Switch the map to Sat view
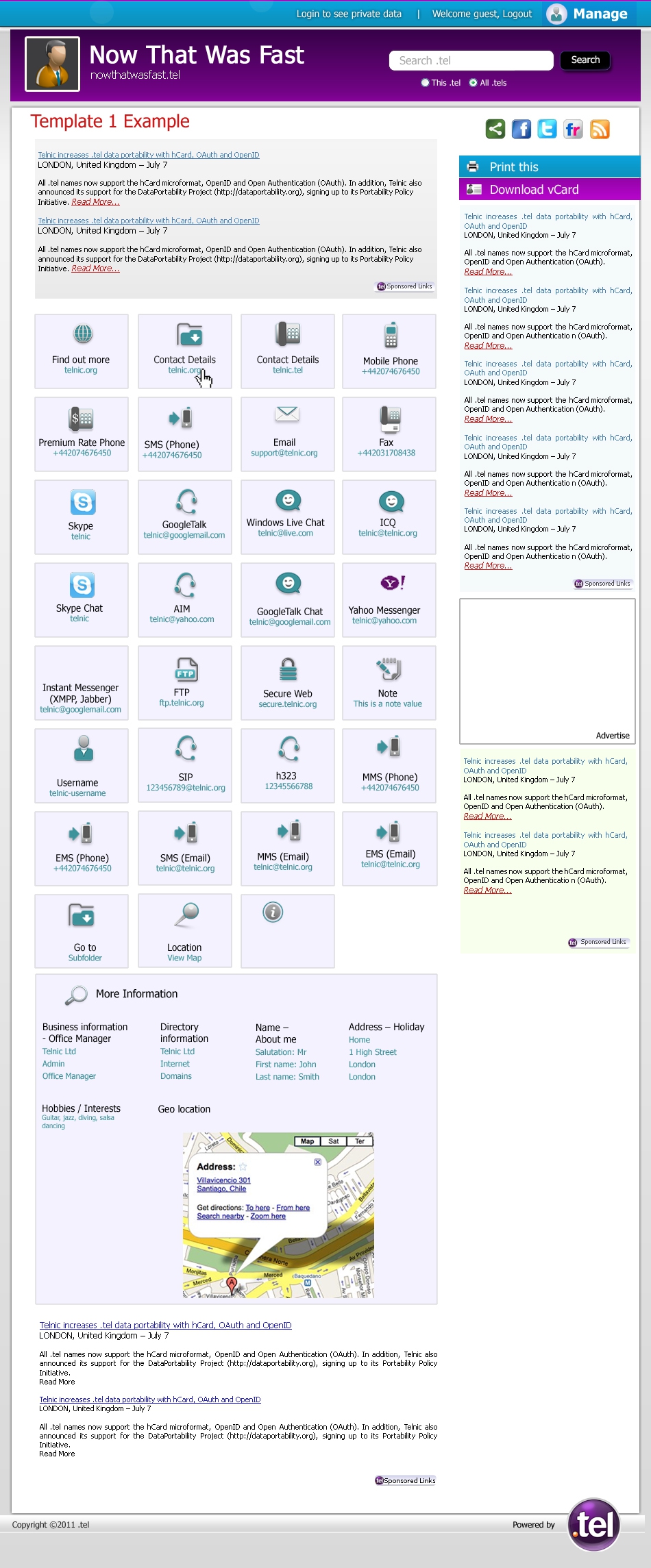This screenshot has width=651, height=1568. [x=334, y=1141]
